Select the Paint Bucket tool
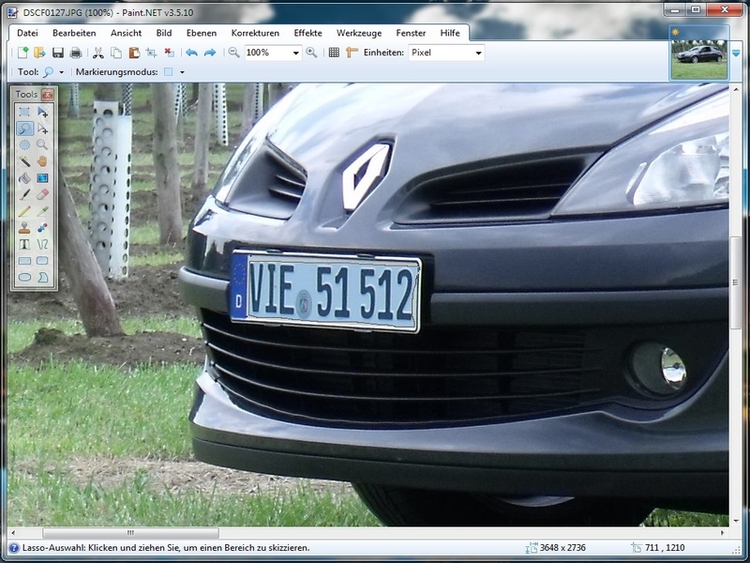 (x=24, y=178)
